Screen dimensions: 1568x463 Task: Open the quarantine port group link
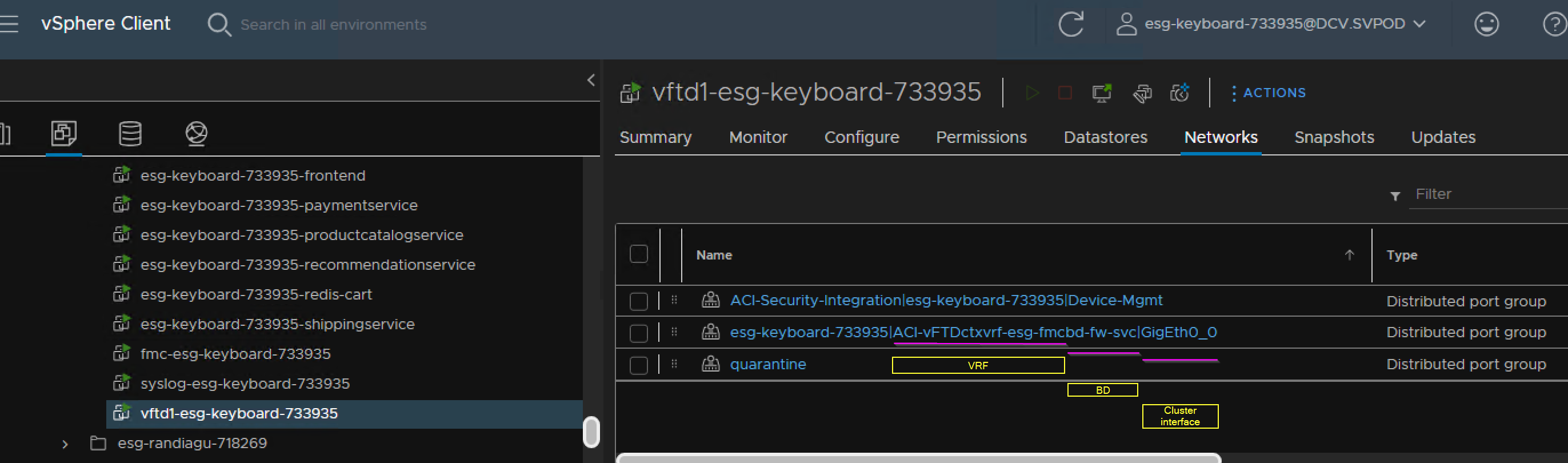767,364
